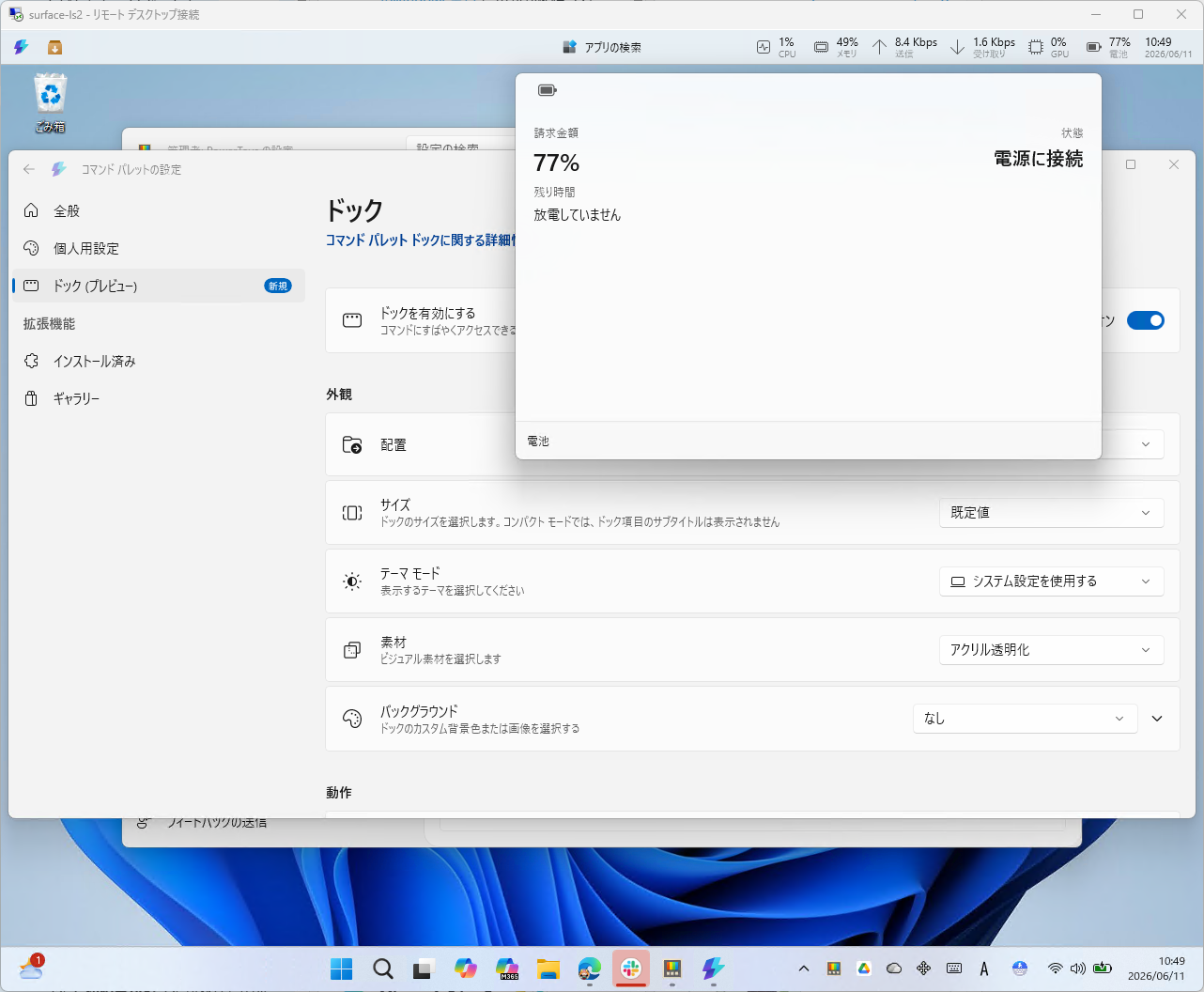Click the Google Drive tray icon
Viewport: 1204px width, 992px height.
[x=864, y=969]
